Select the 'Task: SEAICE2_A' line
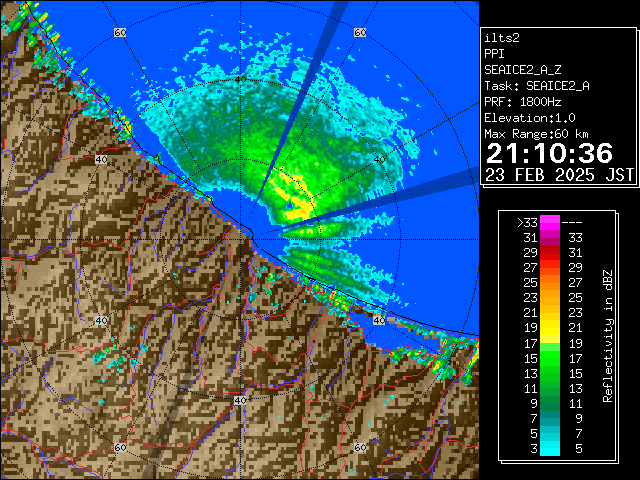The width and height of the screenshot is (640, 480). pos(537,86)
